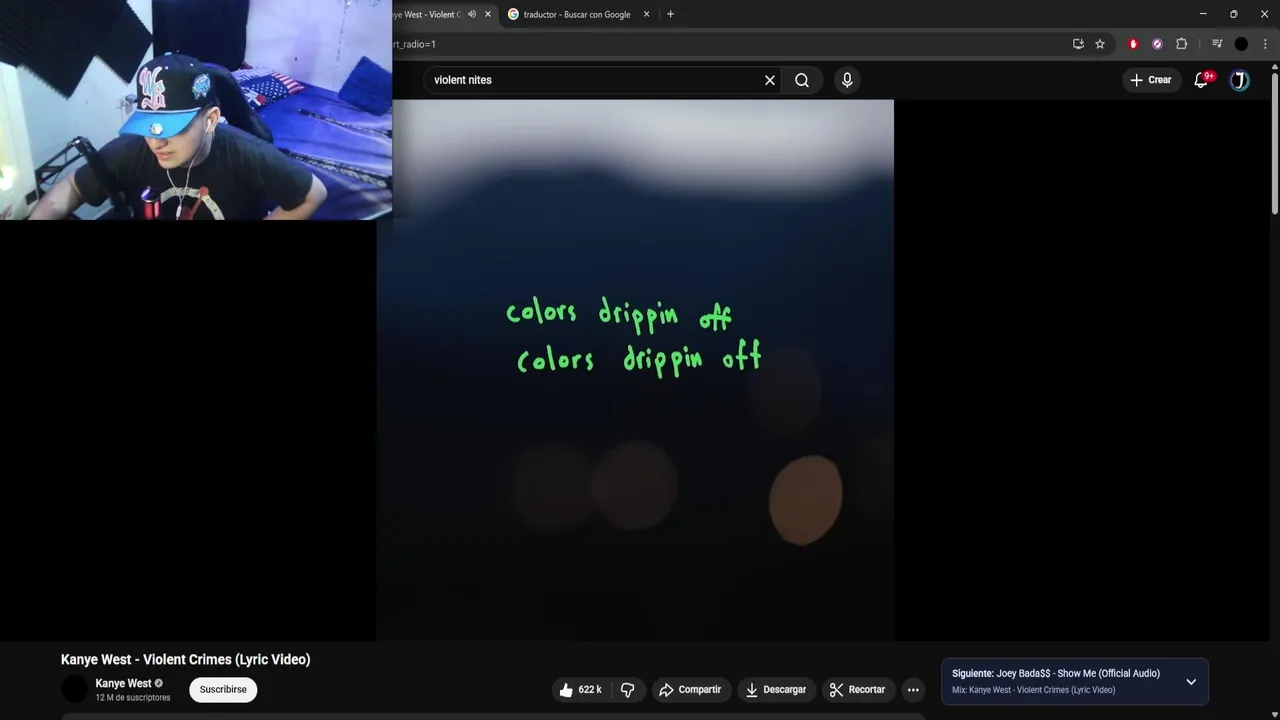Clear the YouTube search box text
This screenshot has width=1280, height=720.
coord(770,80)
